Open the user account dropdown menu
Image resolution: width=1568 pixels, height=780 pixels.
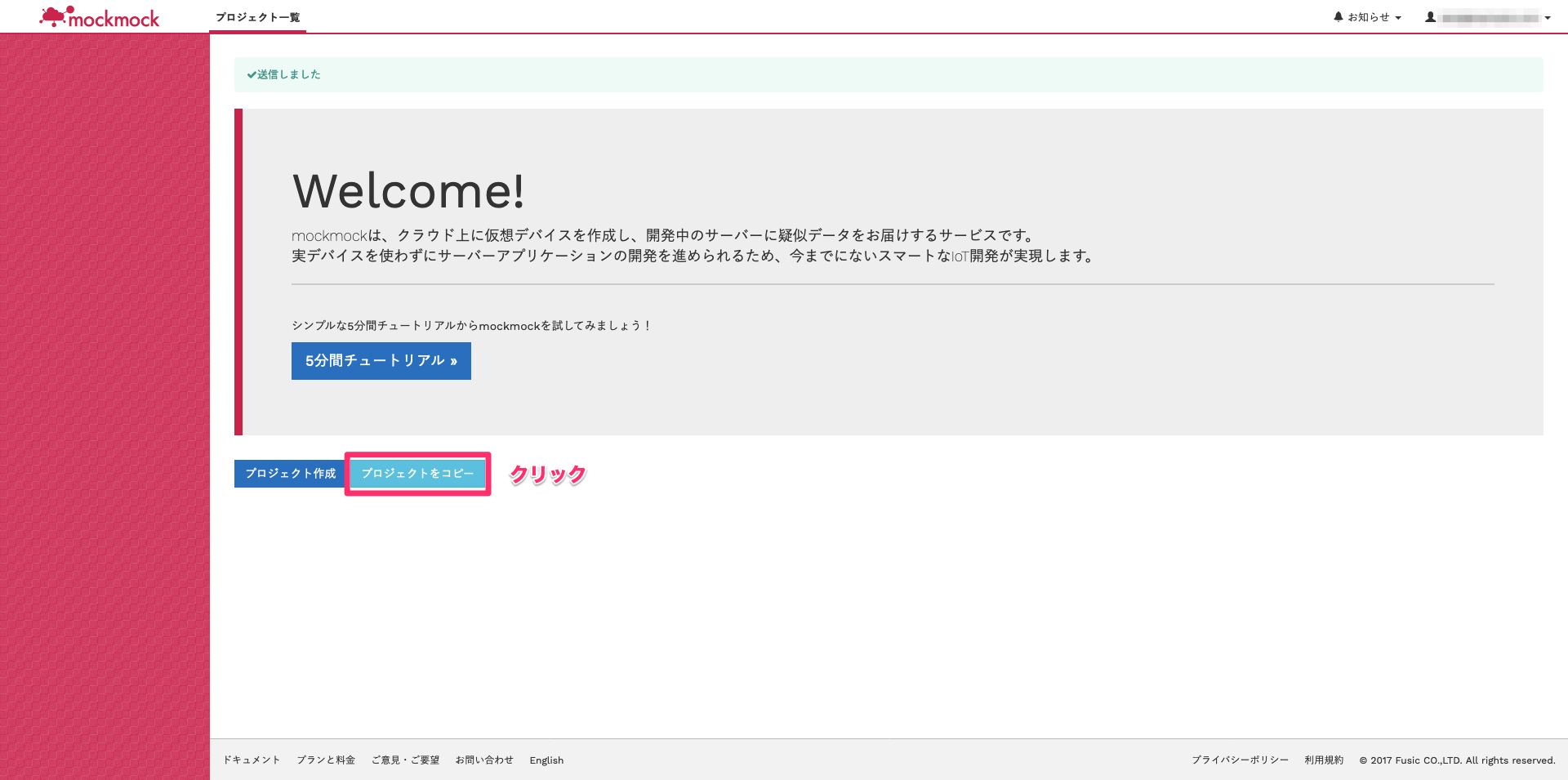click(x=1486, y=16)
